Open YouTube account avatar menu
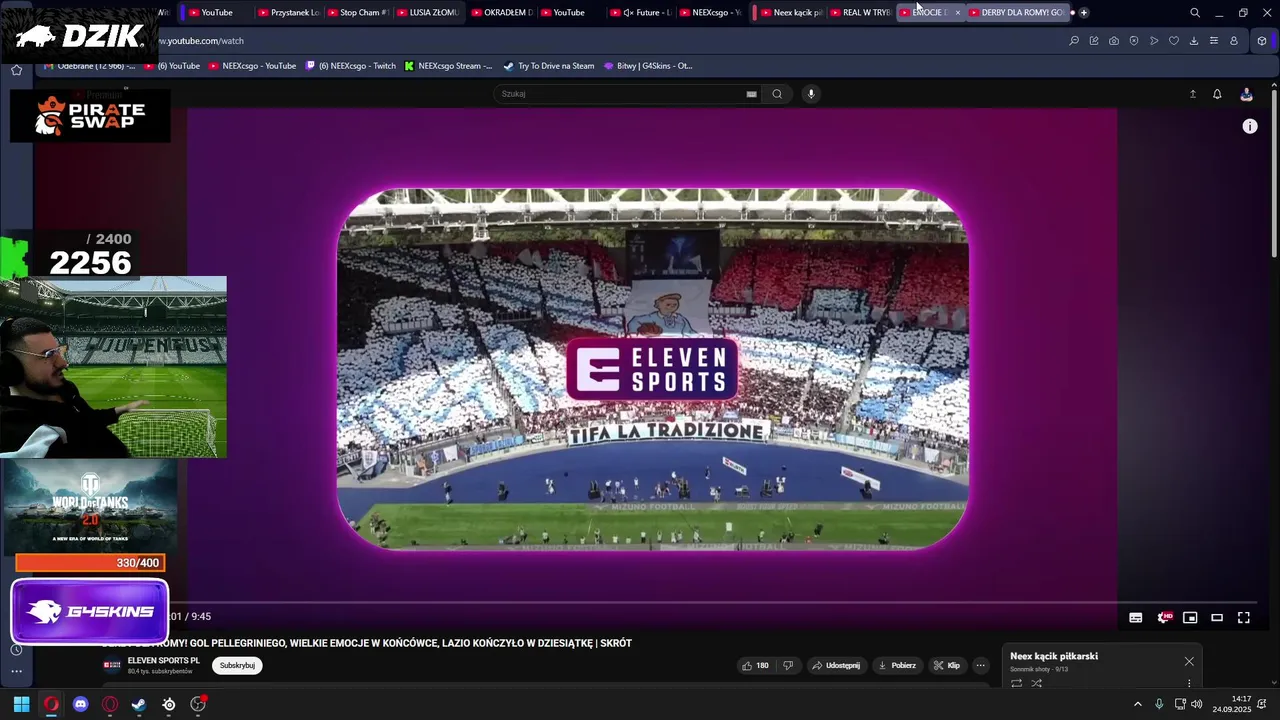 [1246, 94]
